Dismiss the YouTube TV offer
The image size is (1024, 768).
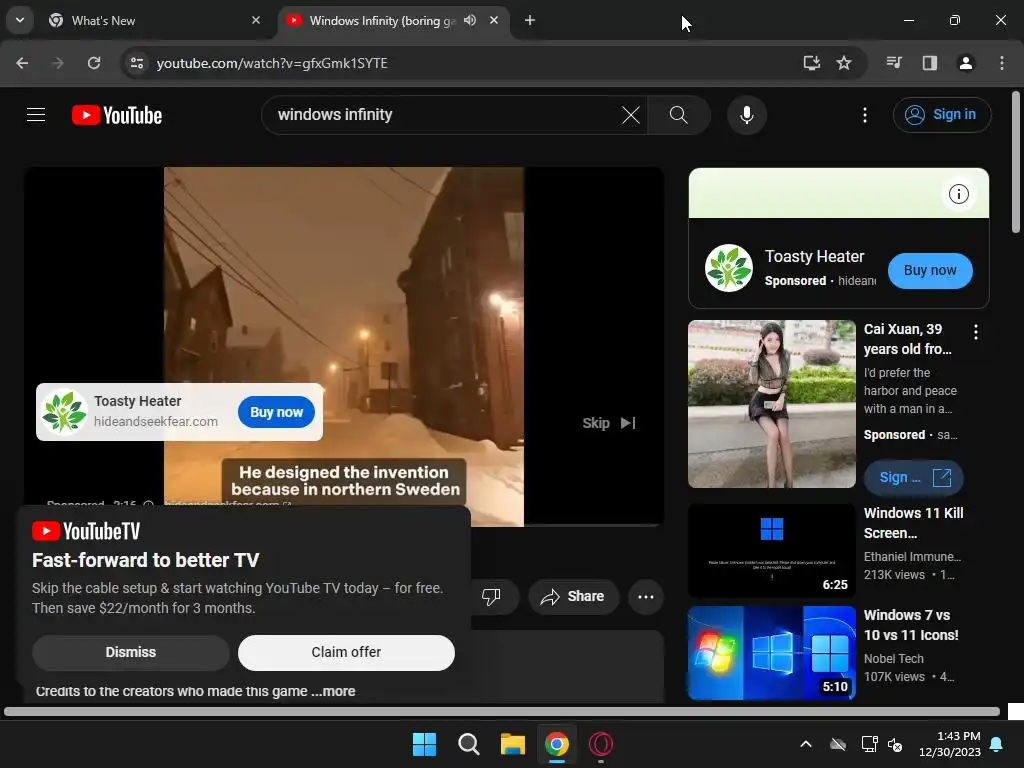[131, 652]
